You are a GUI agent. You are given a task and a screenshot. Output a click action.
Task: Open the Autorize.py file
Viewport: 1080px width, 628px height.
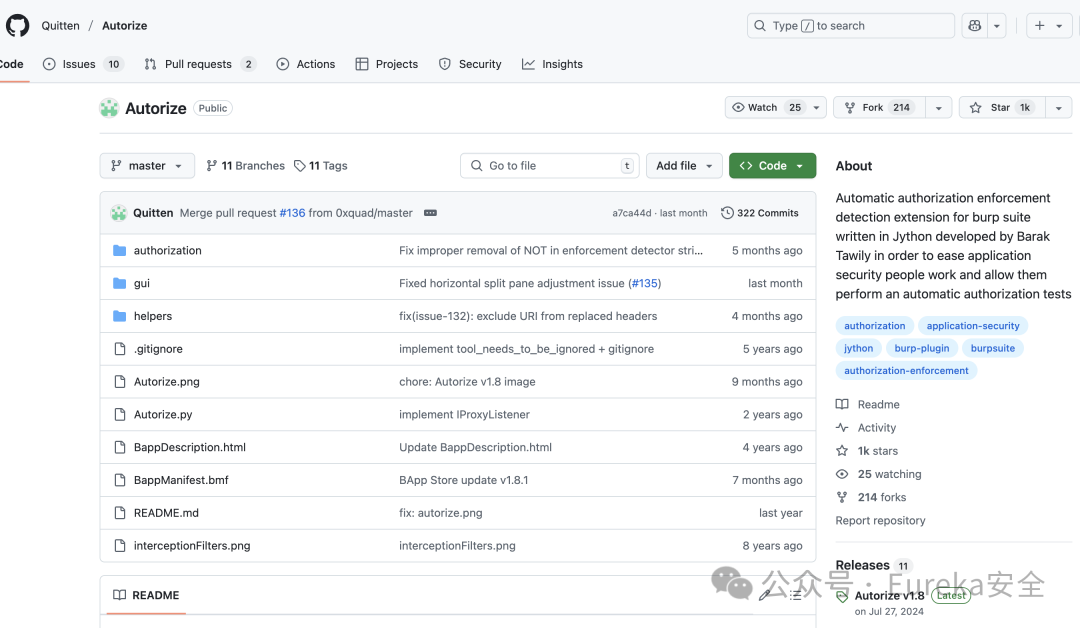pyautogui.click(x=163, y=415)
